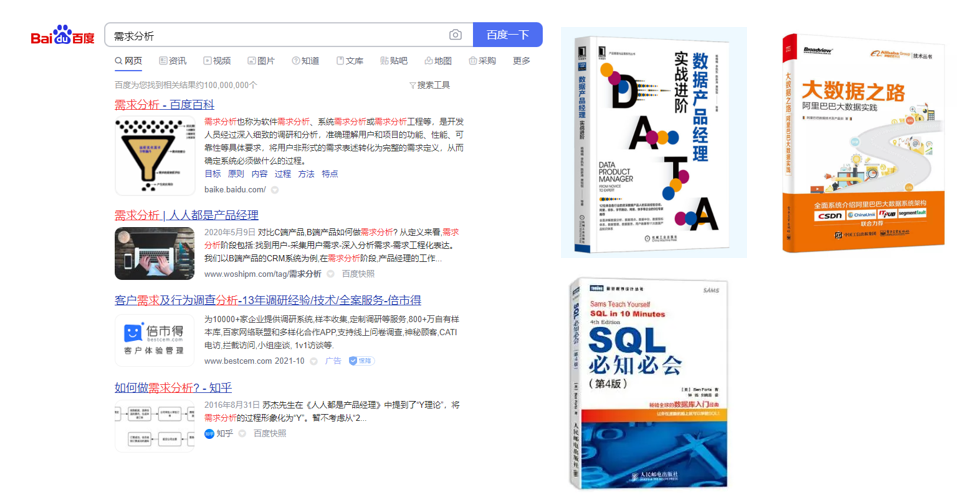Expand arrow beside bestcem URL
The height and width of the screenshot is (496, 971).
[314, 361]
